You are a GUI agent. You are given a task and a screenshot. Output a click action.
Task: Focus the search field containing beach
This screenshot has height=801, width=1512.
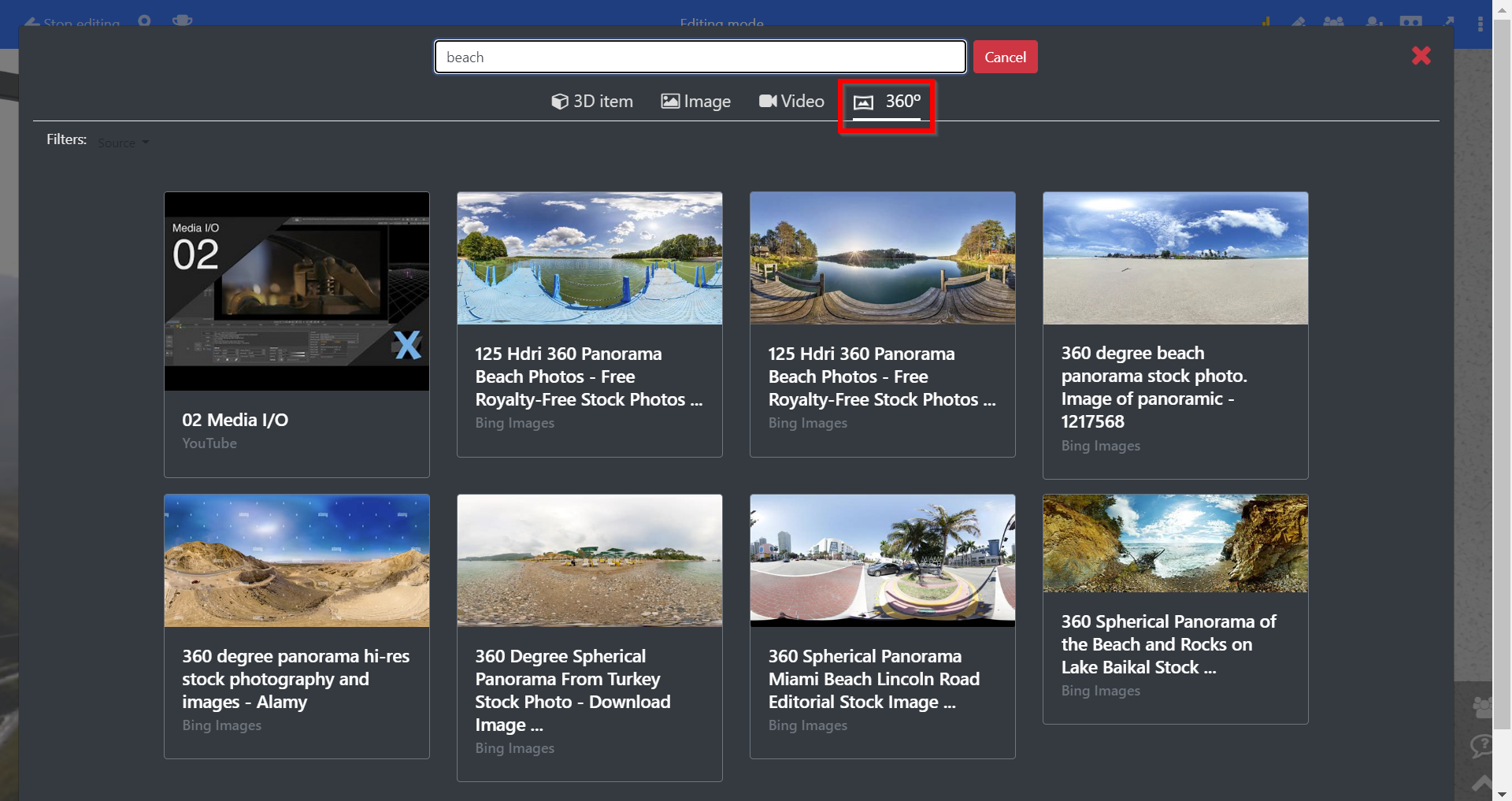click(x=700, y=57)
